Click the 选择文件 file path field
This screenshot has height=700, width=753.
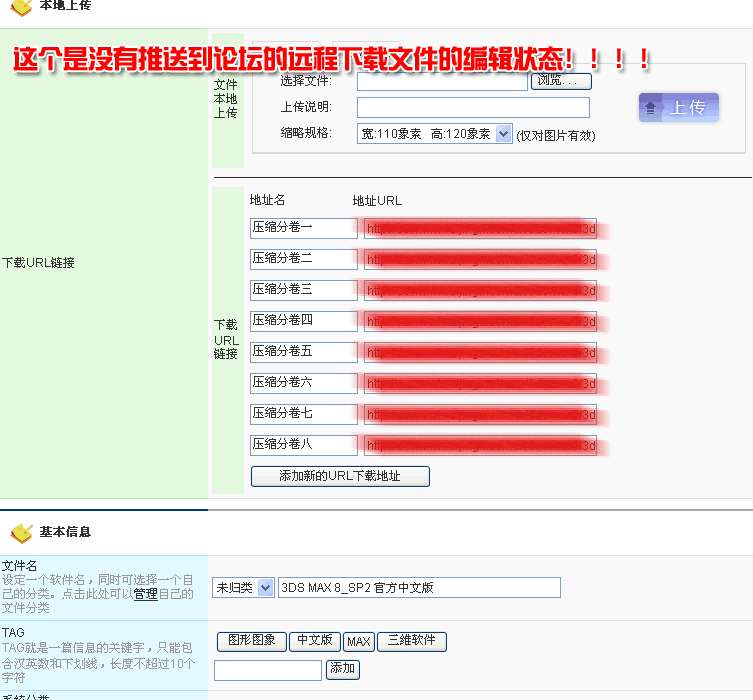pyautogui.click(x=442, y=81)
